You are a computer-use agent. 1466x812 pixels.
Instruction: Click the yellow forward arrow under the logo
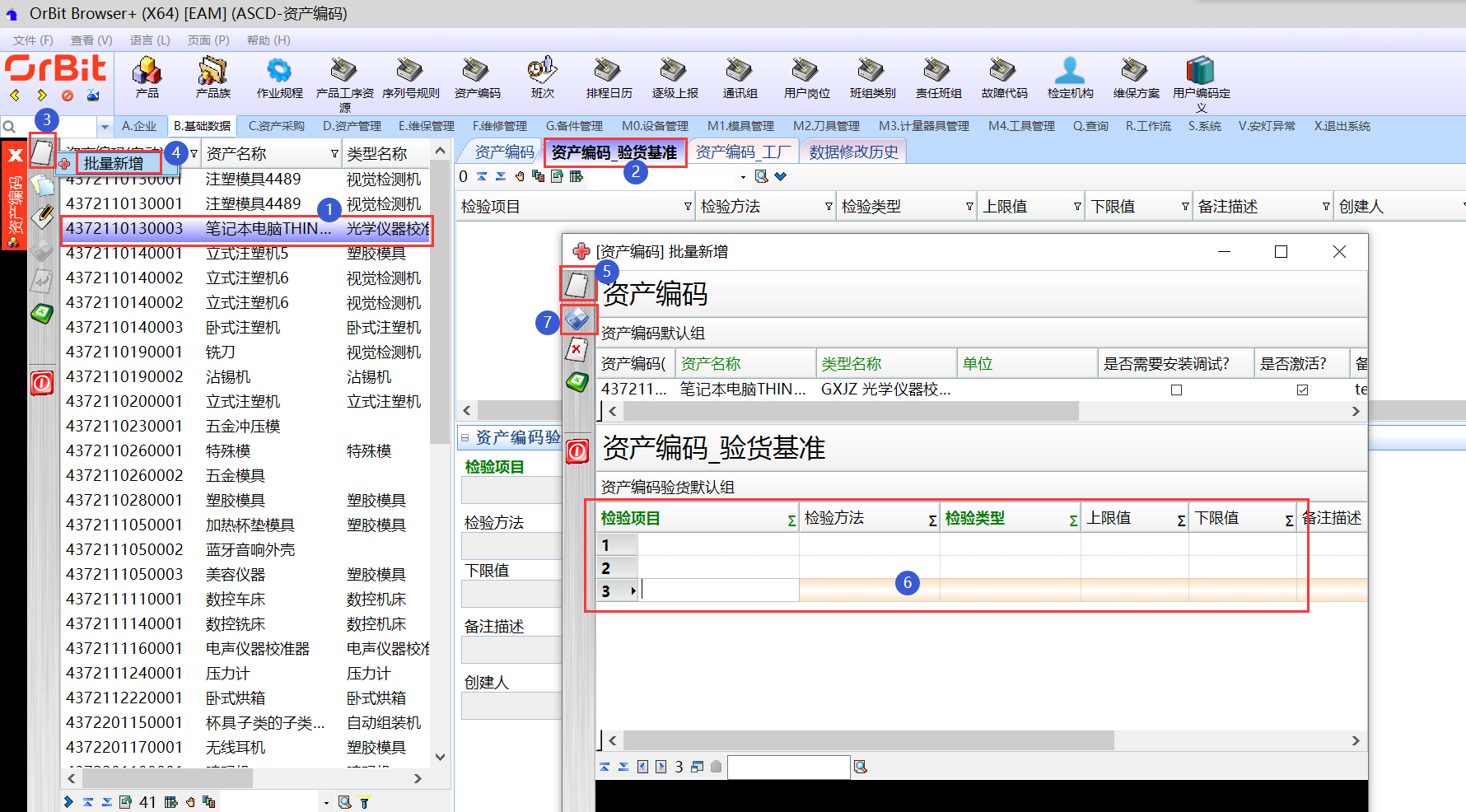coord(41,96)
